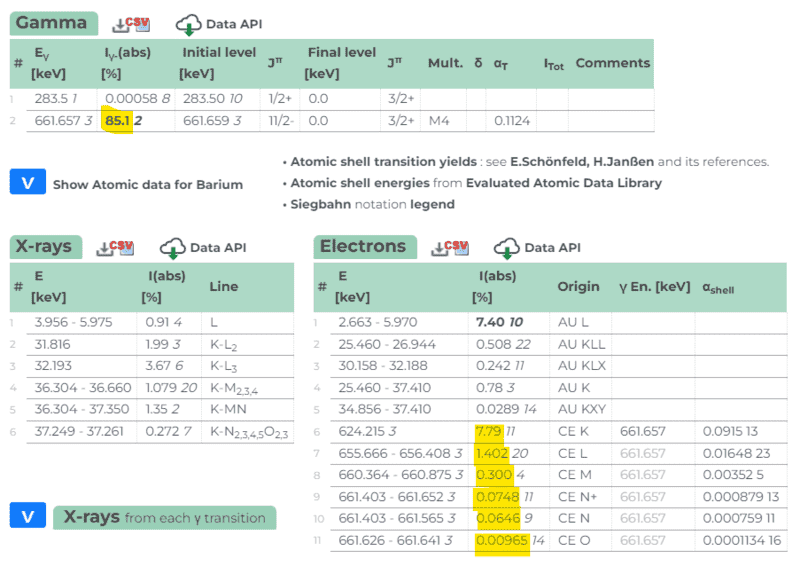Open Data API for X-rays table
The width and height of the screenshot is (800, 566).
203,248
